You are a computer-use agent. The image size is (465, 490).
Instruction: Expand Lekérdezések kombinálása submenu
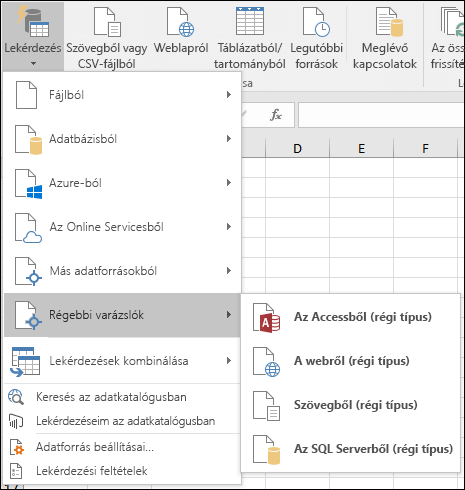click(x=123, y=361)
